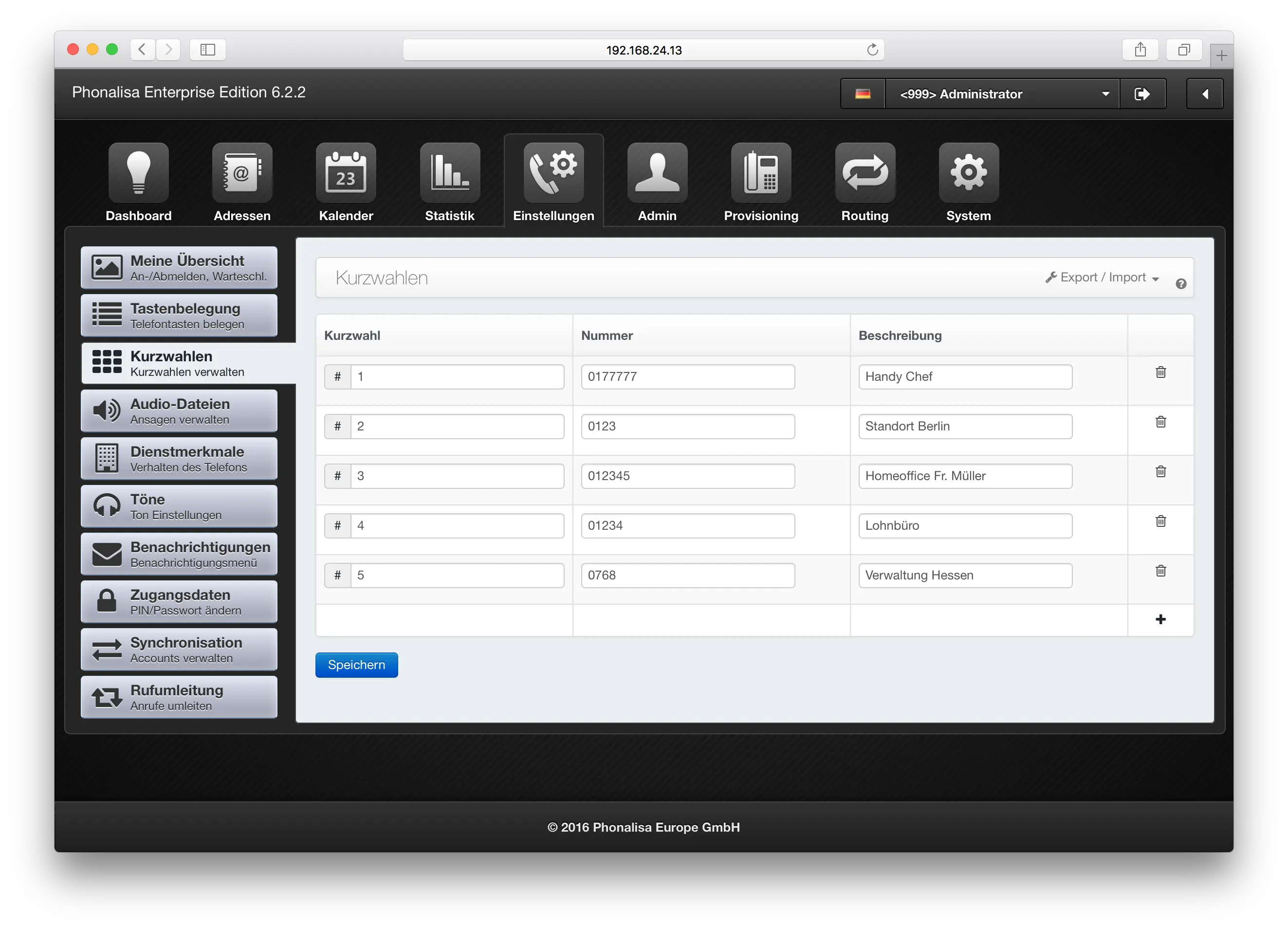
Task: Open Synchronisation sidebar item
Action: coord(179,650)
